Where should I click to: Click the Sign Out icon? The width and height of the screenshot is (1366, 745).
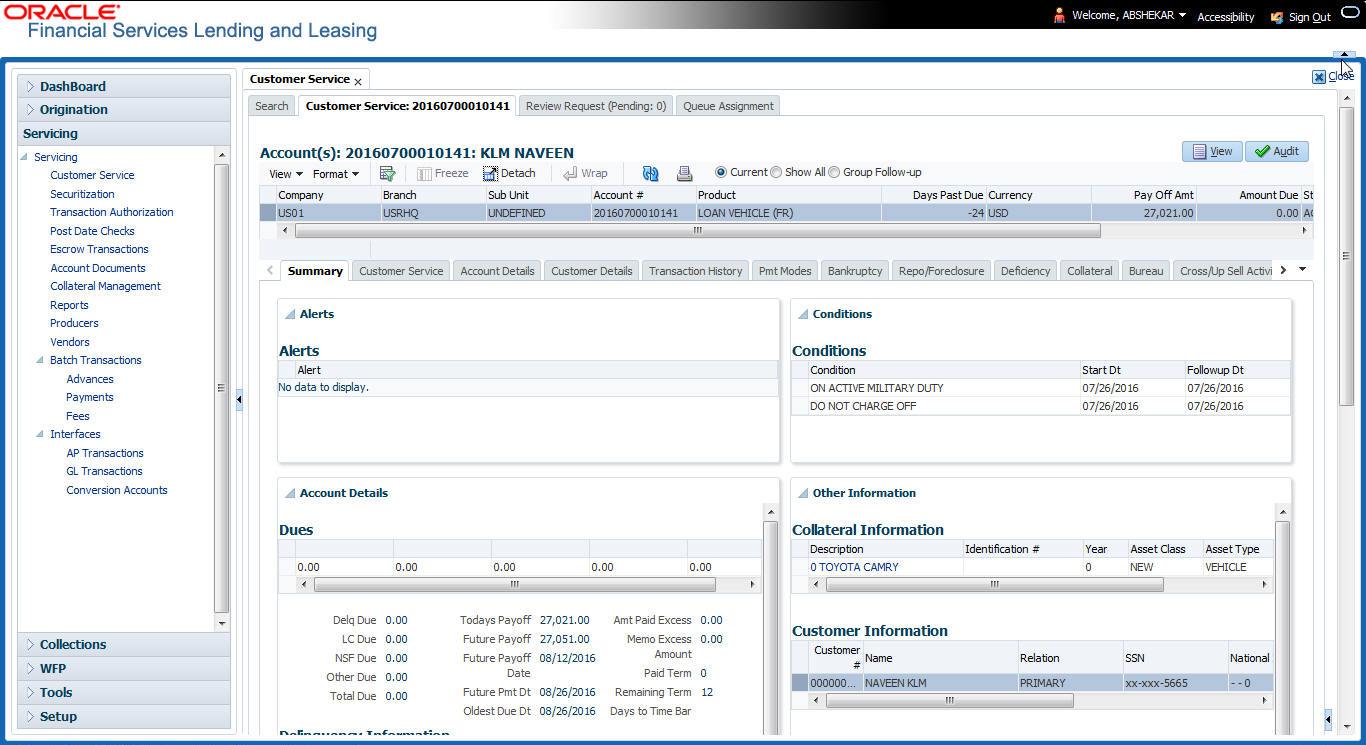pos(1277,17)
